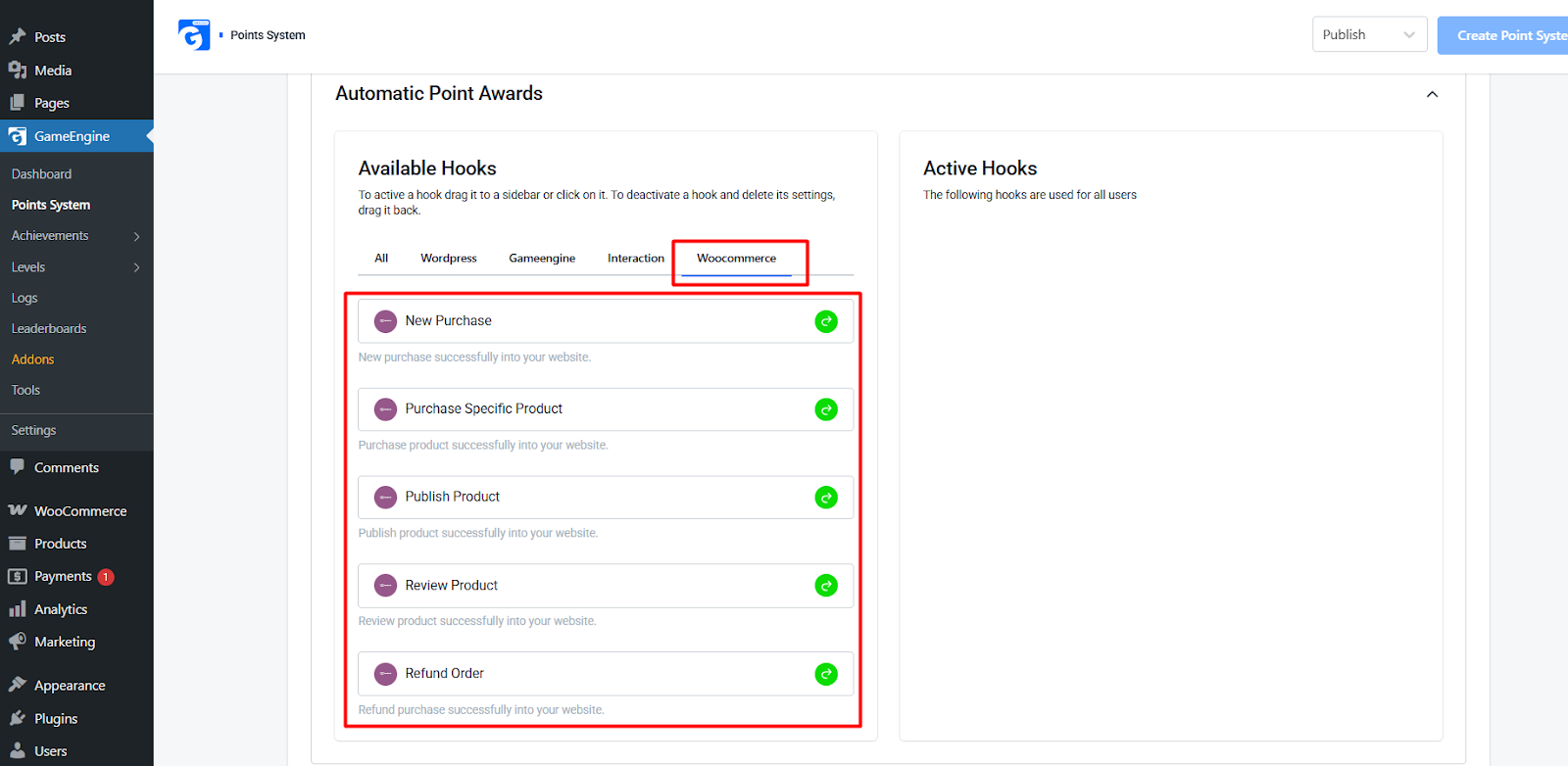Image resolution: width=1568 pixels, height=766 pixels.
Task: Switch to the Wordpress hooks tab
Action: coord(449,259)
